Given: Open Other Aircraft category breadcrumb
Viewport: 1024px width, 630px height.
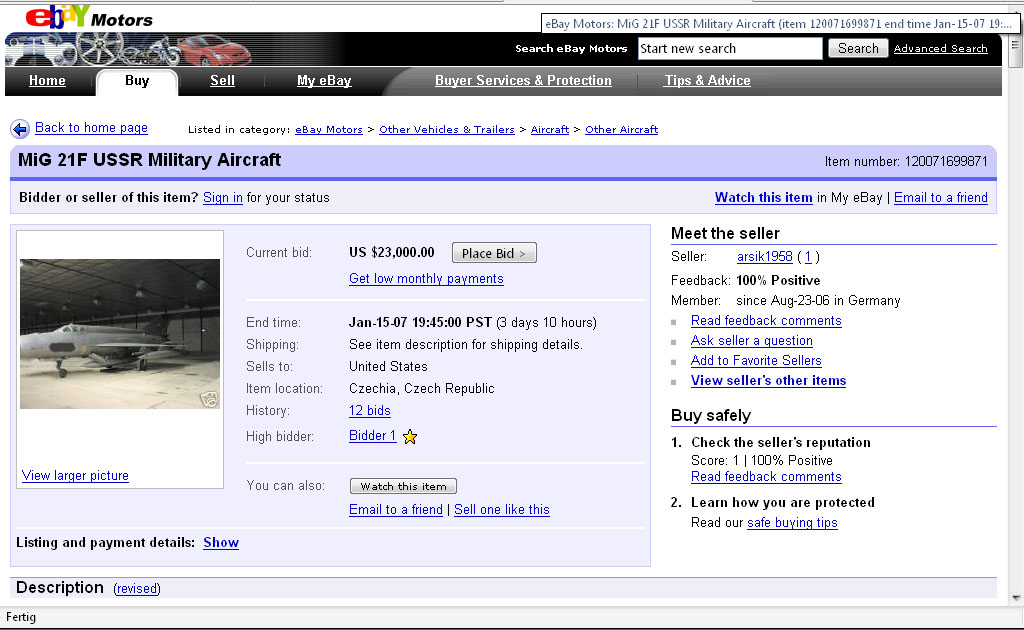Looking at the screenshot, I should [x=622, y=129].
